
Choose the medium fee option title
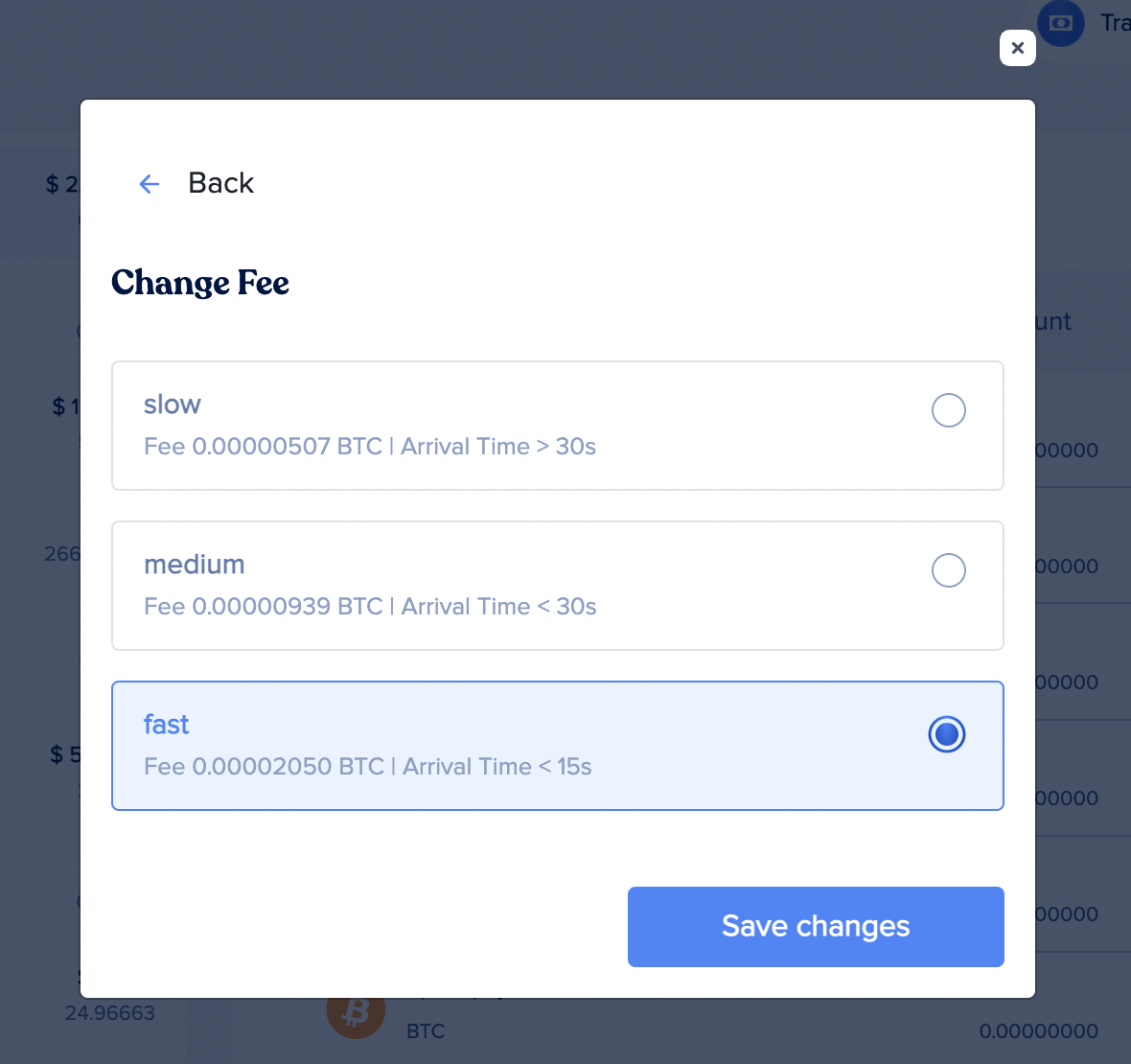point(195,564)
